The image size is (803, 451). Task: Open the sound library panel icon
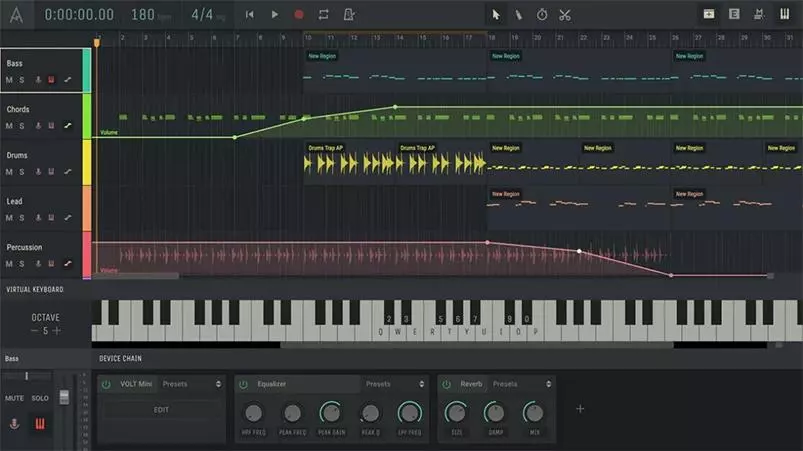tap(709, 14)
